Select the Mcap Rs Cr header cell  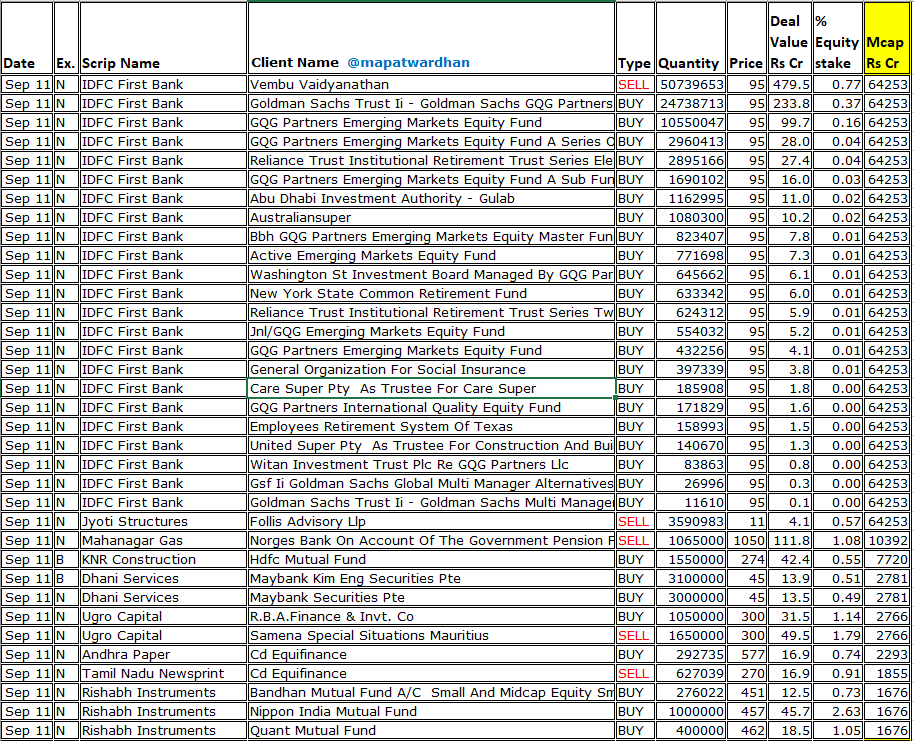[x=887, y=38]
